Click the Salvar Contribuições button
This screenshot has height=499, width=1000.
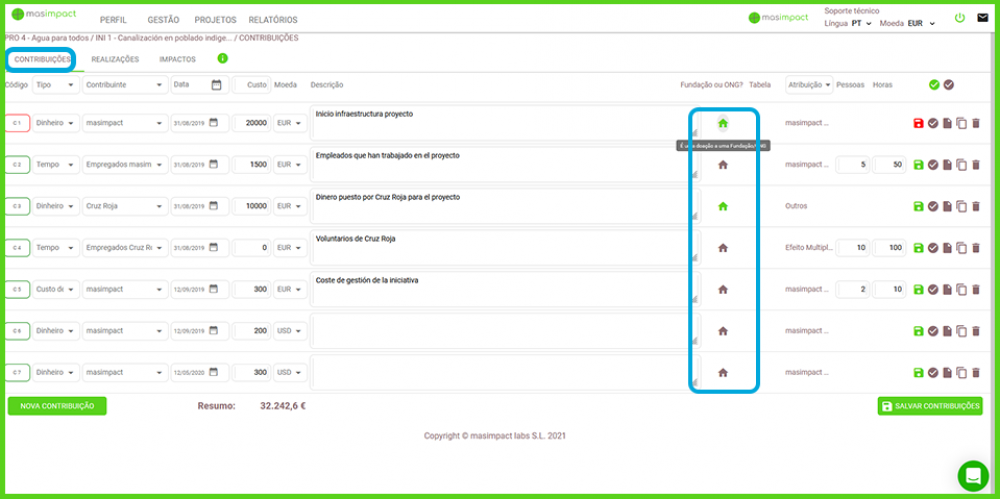point(930,406)
